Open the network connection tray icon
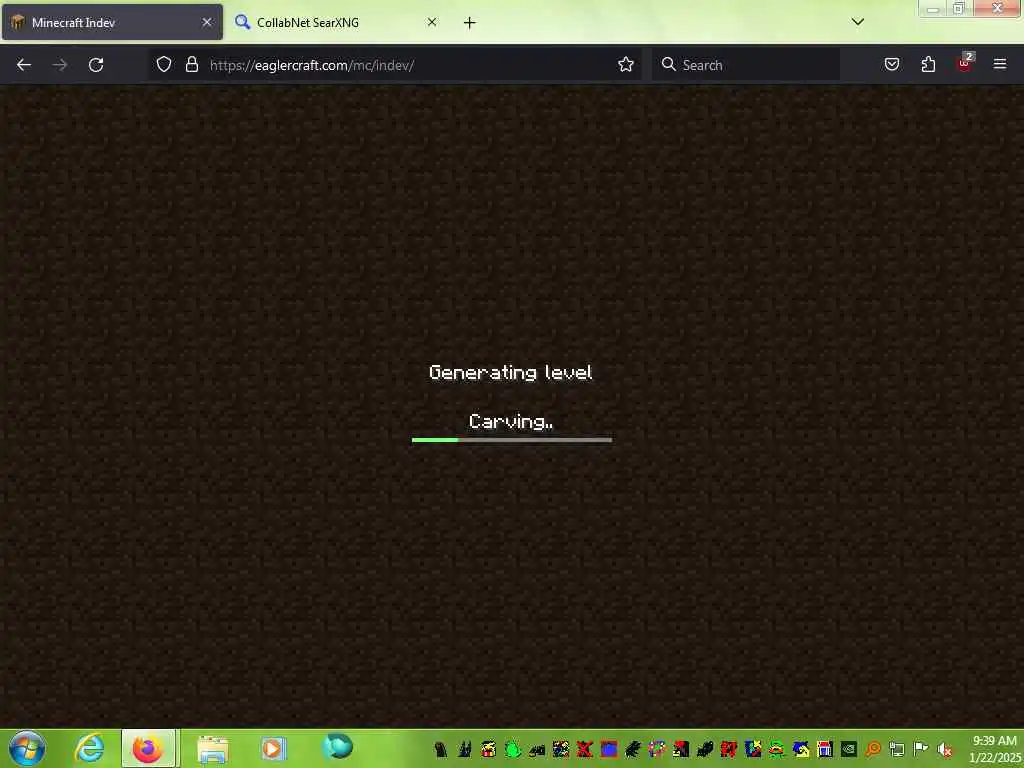Viewport: 1024px width, 768px height. 897,749
